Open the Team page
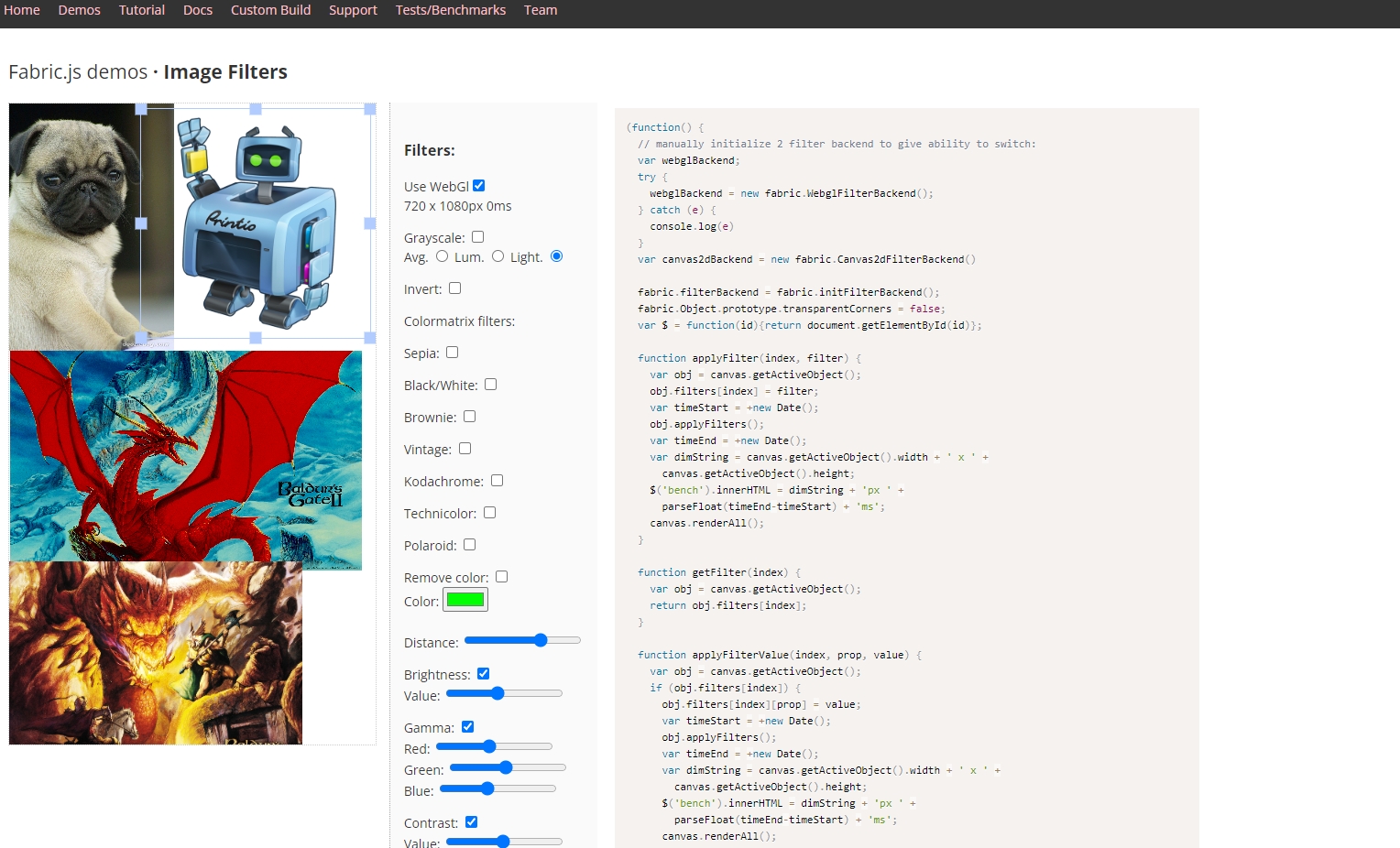This screenshot has width=1400, height=848. pos(541,10)
